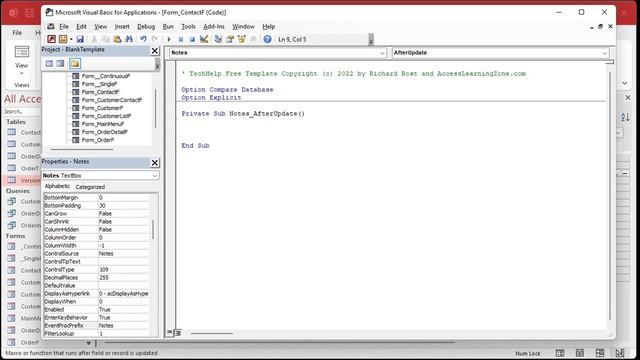The height and width of the screenshot is (360, 640).
Task: Toggle View Object button in Project panel
Action: 60,64
